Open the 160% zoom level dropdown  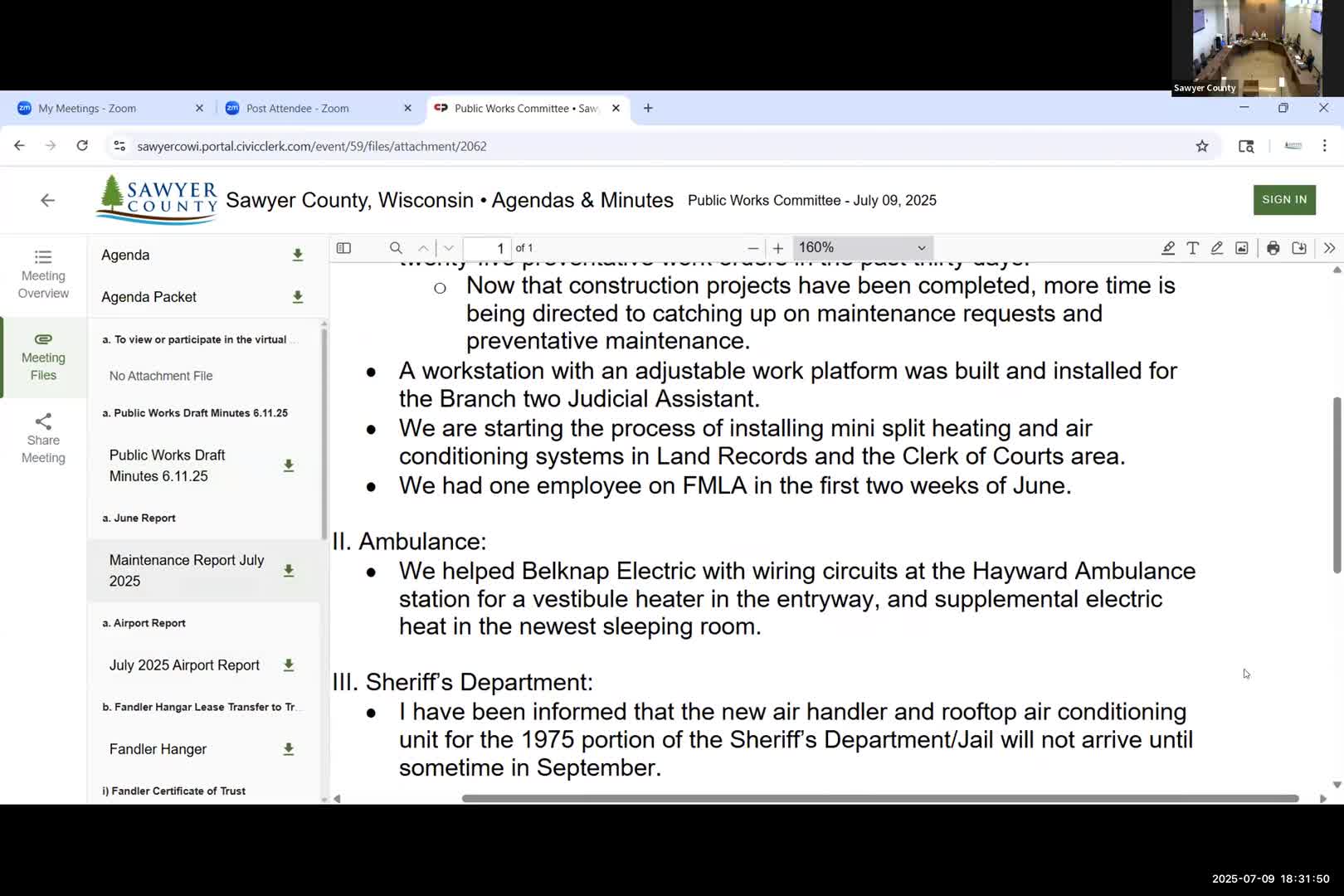863,248
